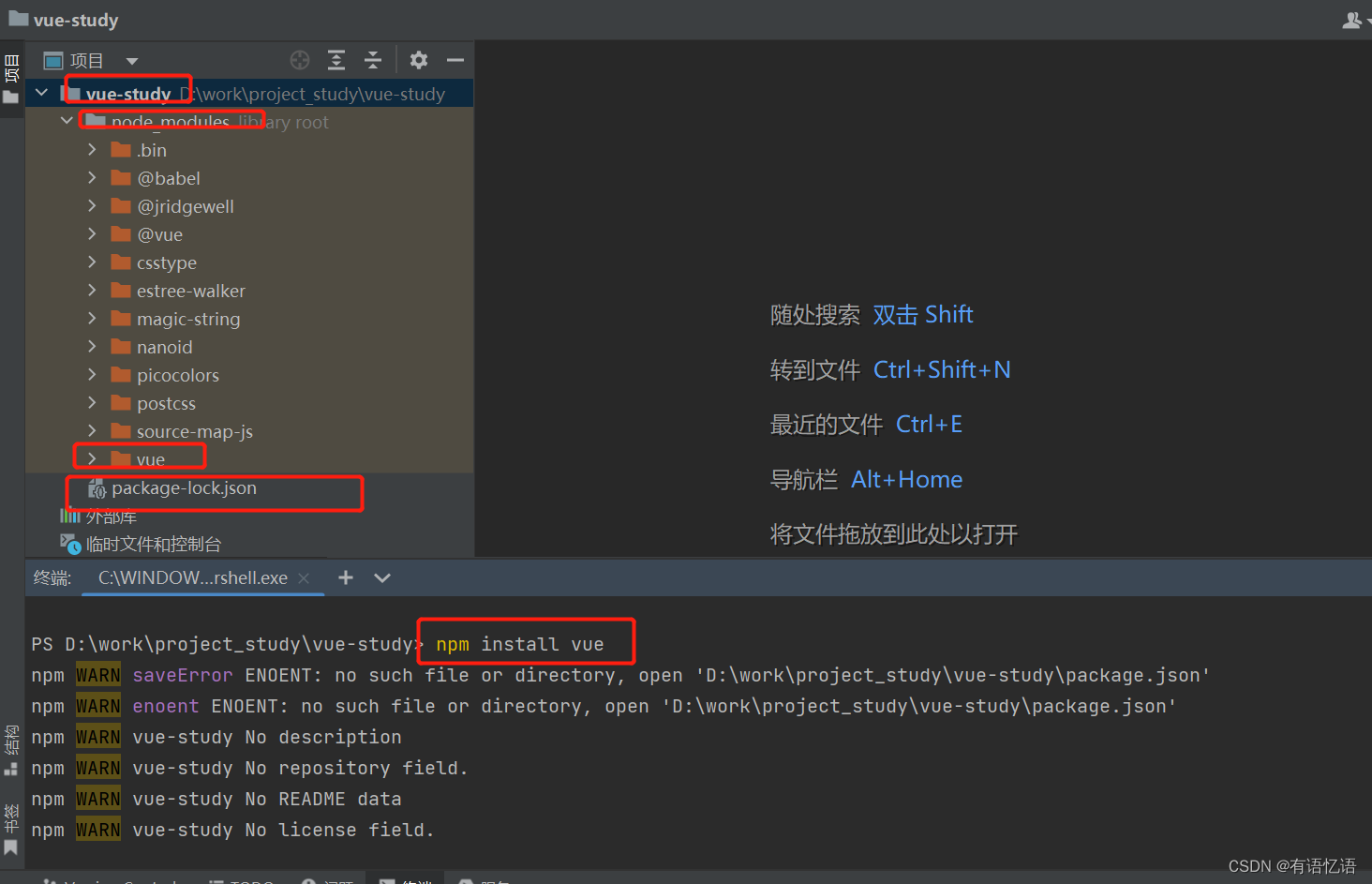This screenshot has width=1372, height=884.
Task: Click the npm install vue command text
Action: point(520,644)
